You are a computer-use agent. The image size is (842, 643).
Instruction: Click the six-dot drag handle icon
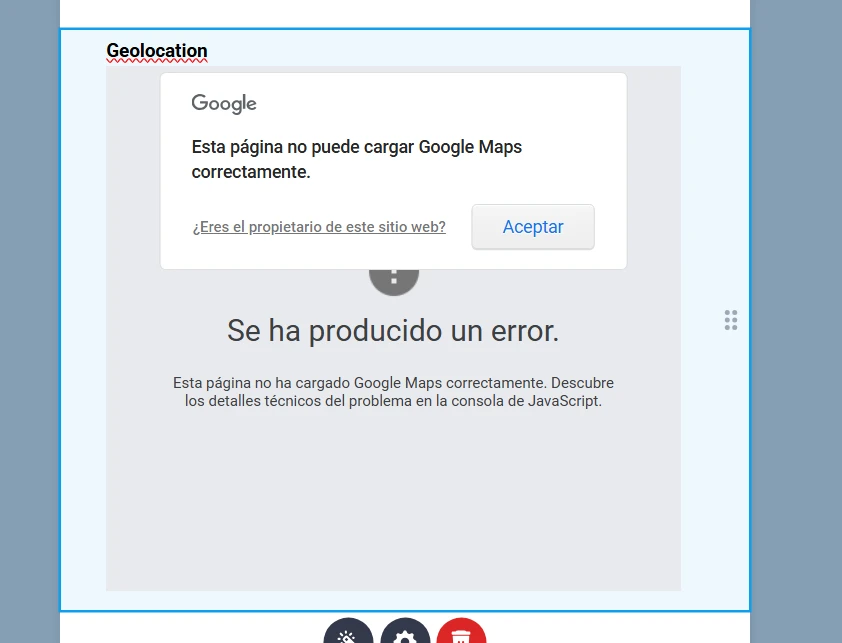click(x=731, y=320)
